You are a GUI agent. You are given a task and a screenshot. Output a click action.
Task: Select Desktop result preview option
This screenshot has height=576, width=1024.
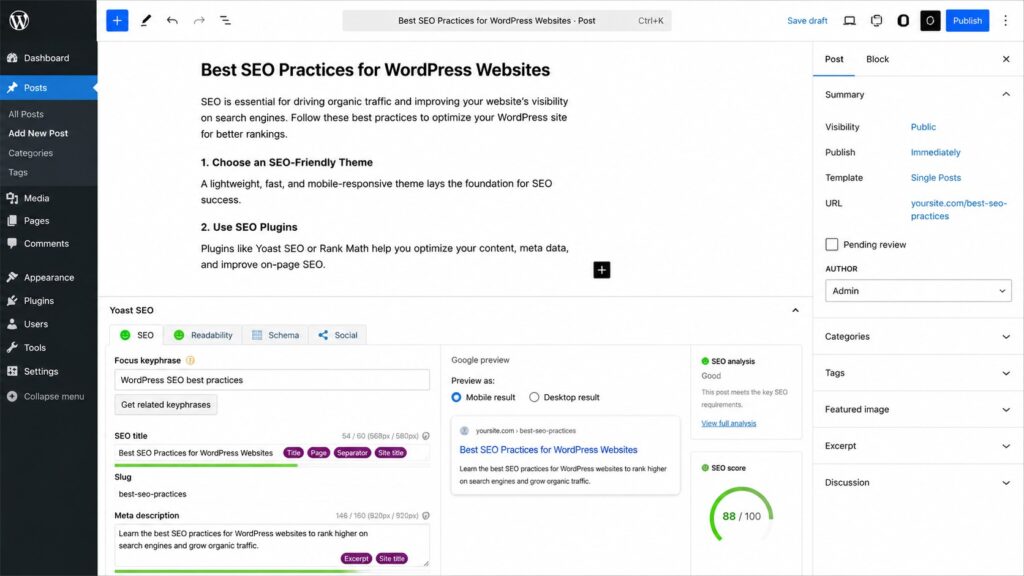tap(534, 397)
